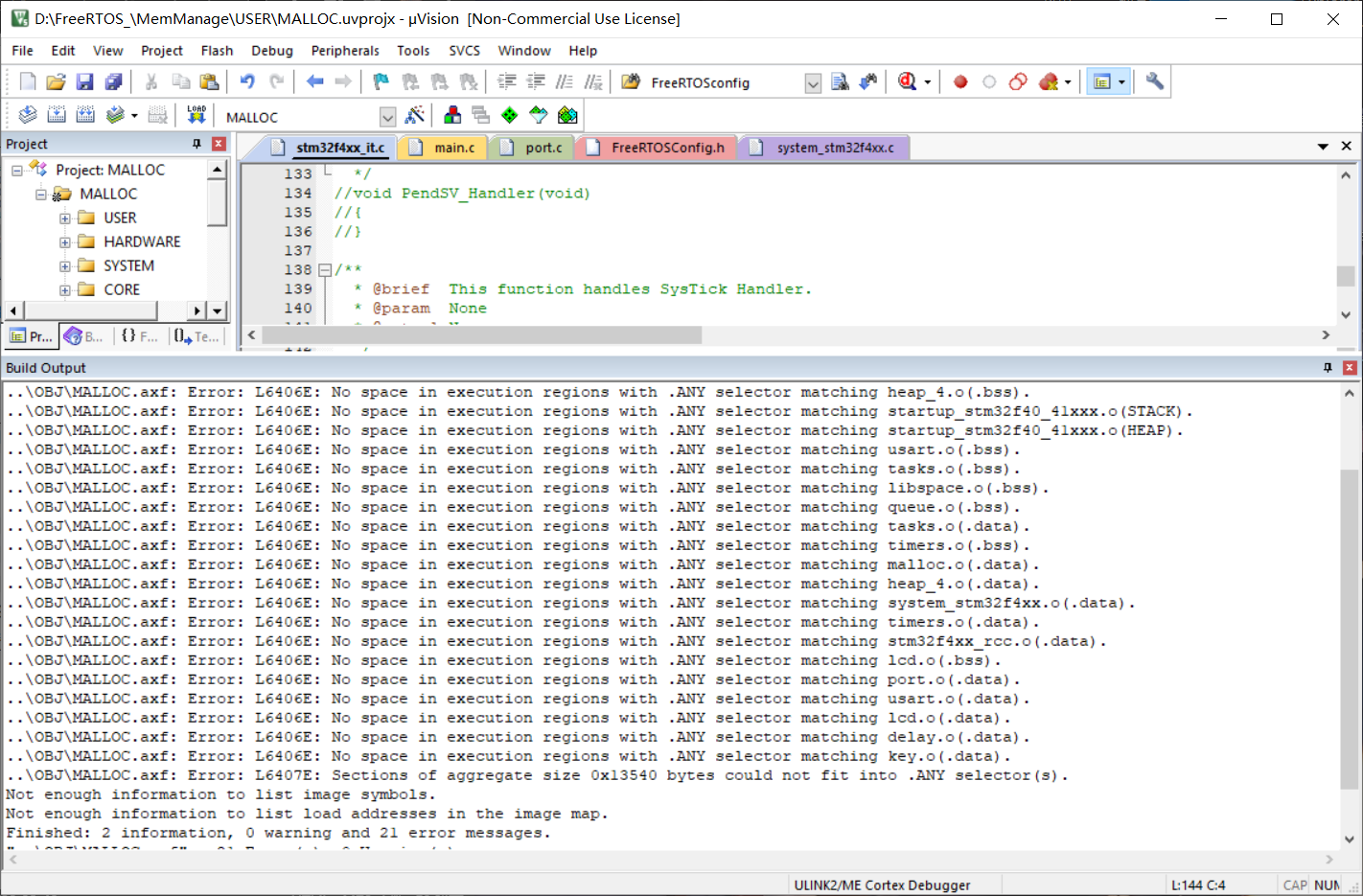Start a debug session
This screenshot has width=1363, height=896.
click(x=906, y=81)
